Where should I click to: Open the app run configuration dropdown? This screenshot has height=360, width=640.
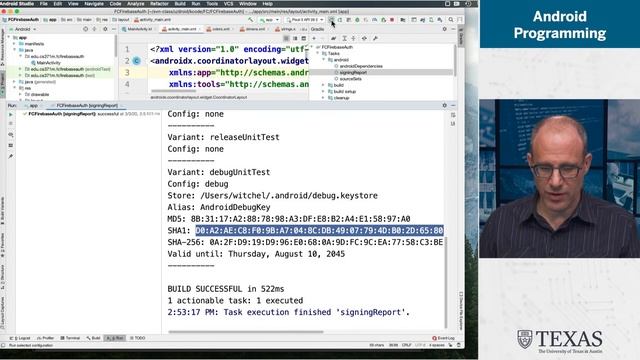269,20
